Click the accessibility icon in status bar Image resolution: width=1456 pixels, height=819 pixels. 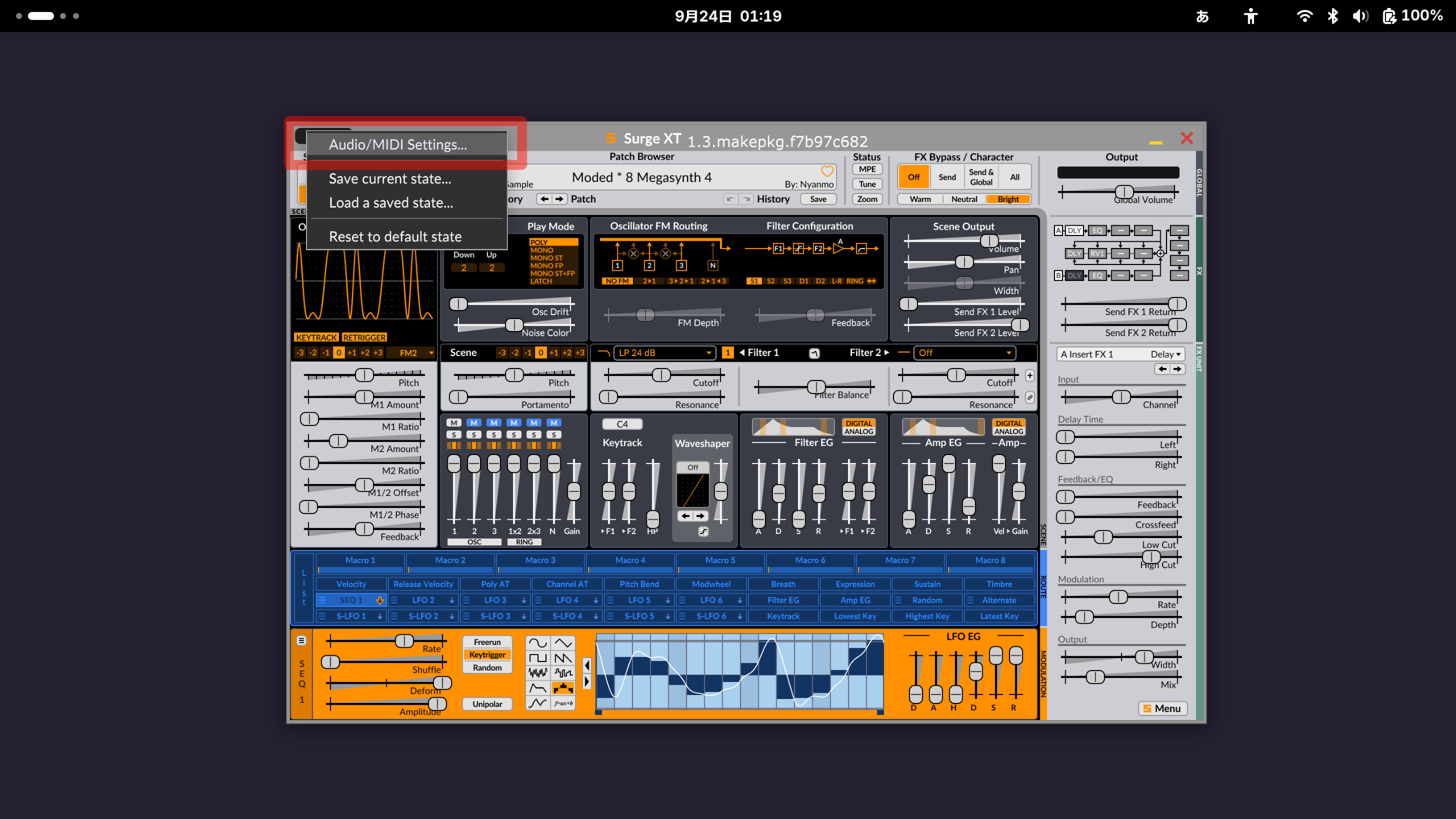coord(1250,16)
